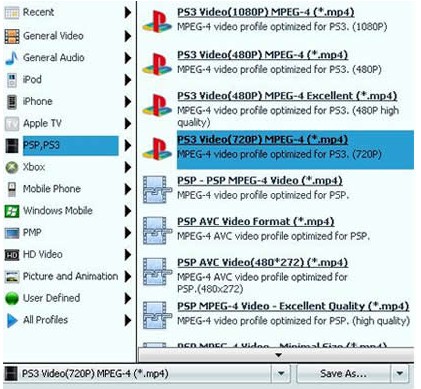Click the Mobile Phone icon
The image size is (421, 389).
tap(12, 189)
